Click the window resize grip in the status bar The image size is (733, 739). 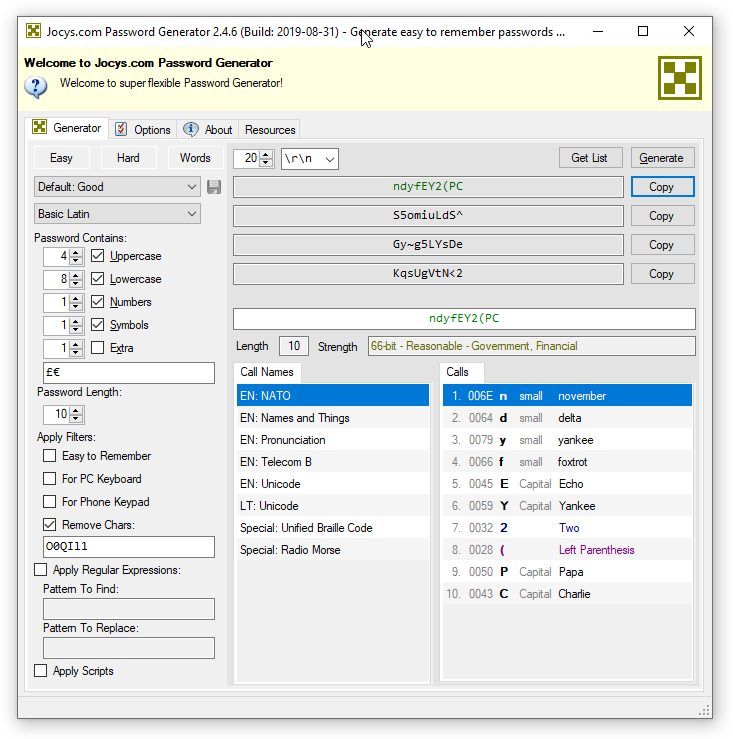(x=705, y=711)
